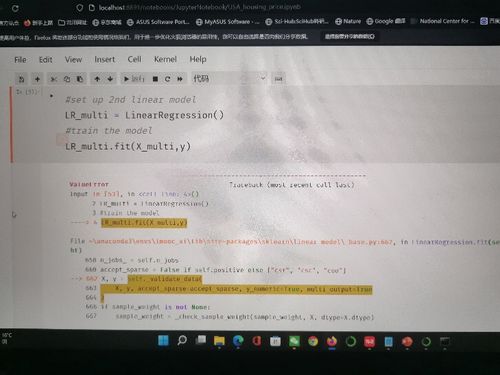This screenshot has width=500, height=375.
Task: Open National Center for bookmark
Action: coord(443,21)
